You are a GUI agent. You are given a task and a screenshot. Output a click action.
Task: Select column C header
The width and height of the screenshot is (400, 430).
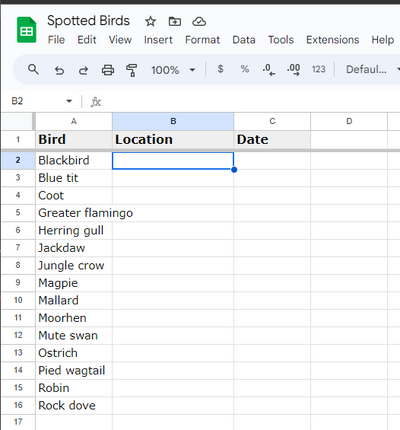272,121
